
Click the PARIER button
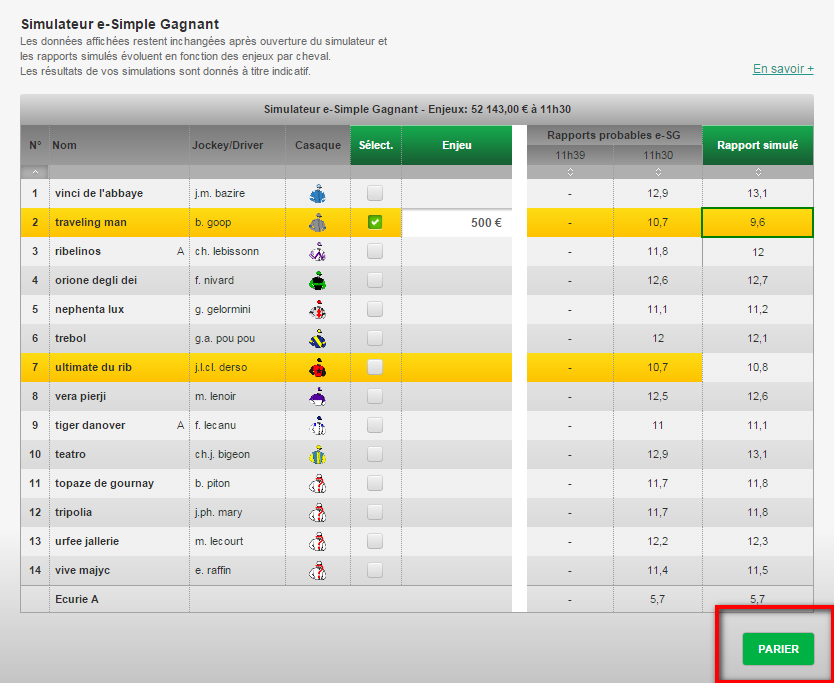(778, 649)
